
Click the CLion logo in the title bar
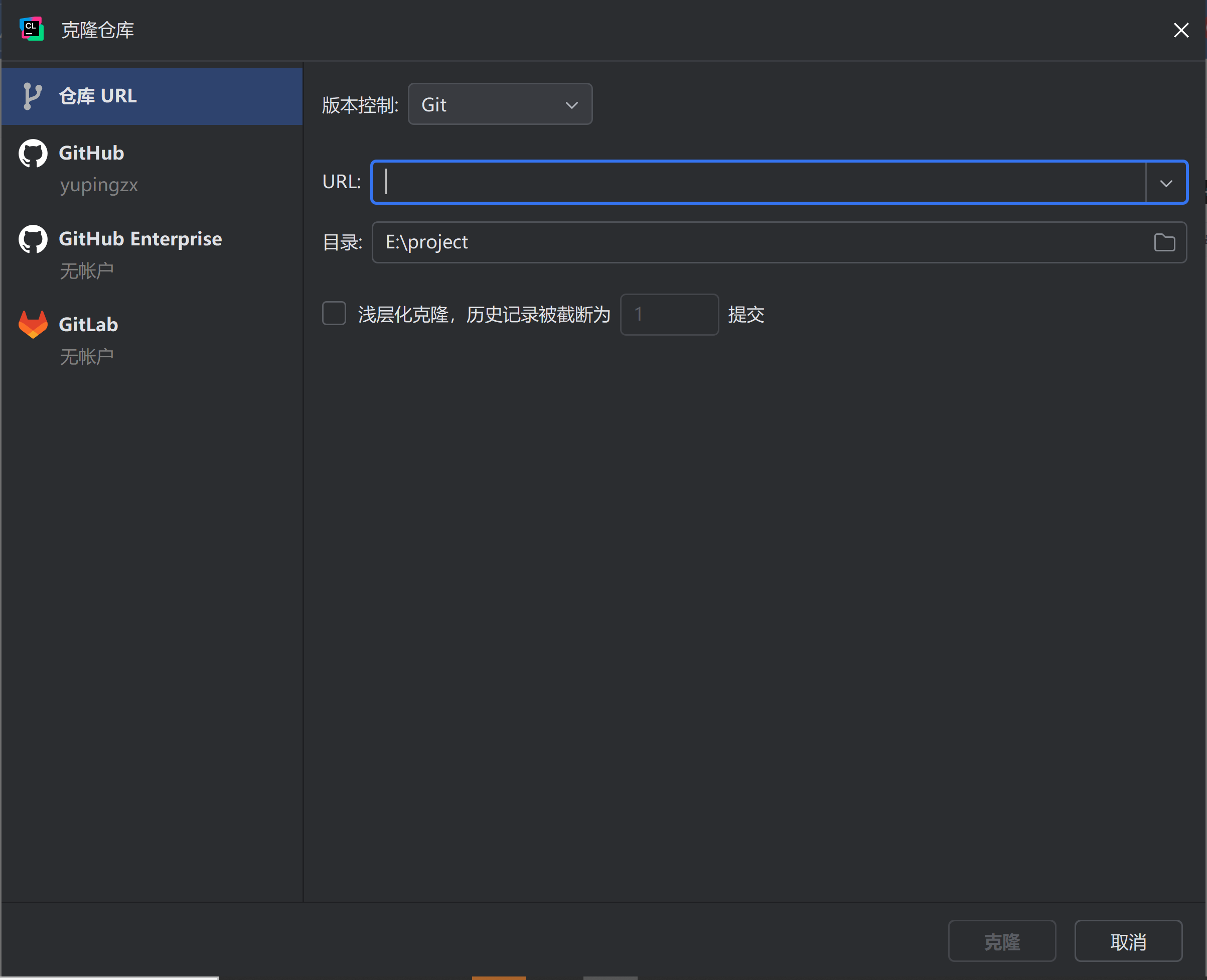point(32,29)
